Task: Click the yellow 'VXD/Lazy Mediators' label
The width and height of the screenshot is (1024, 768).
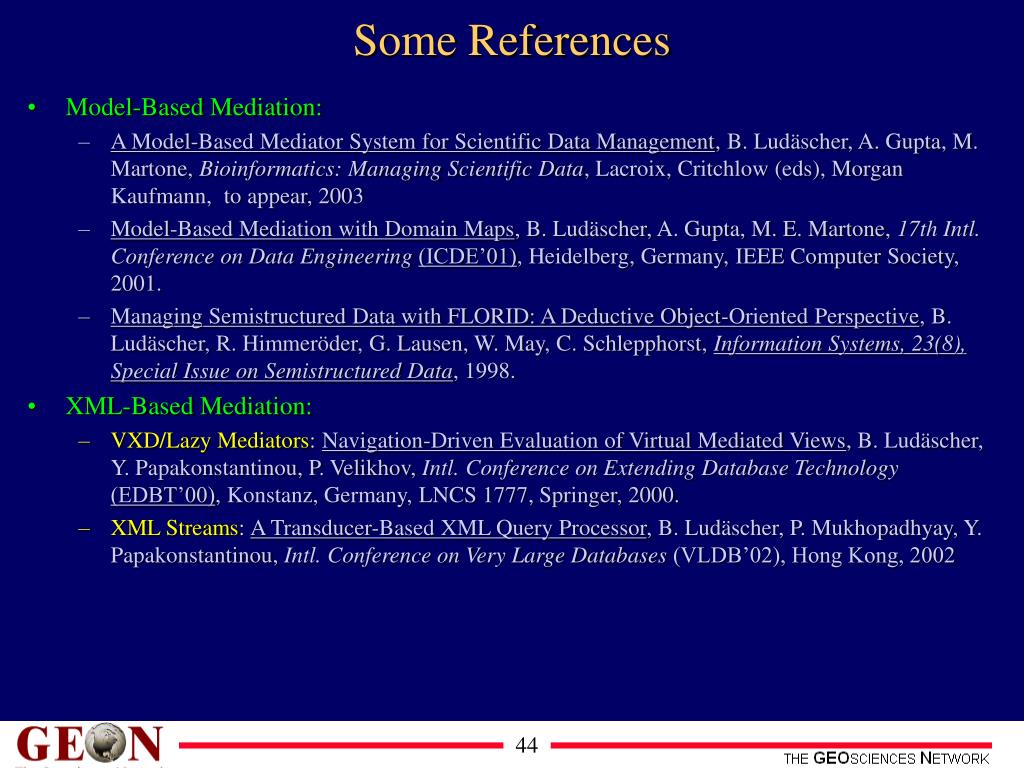Action: coord(209,441)
